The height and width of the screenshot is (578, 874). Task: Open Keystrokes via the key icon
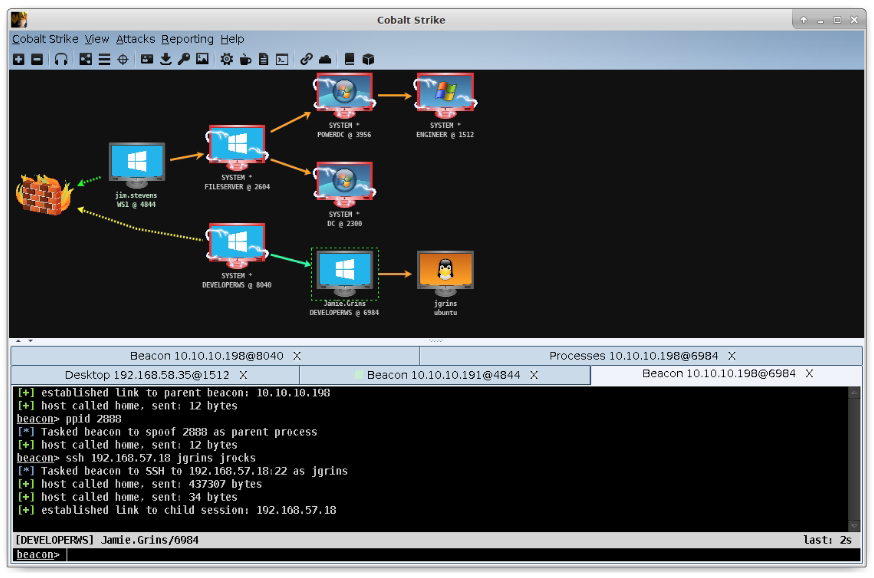[x=184, y=59]
